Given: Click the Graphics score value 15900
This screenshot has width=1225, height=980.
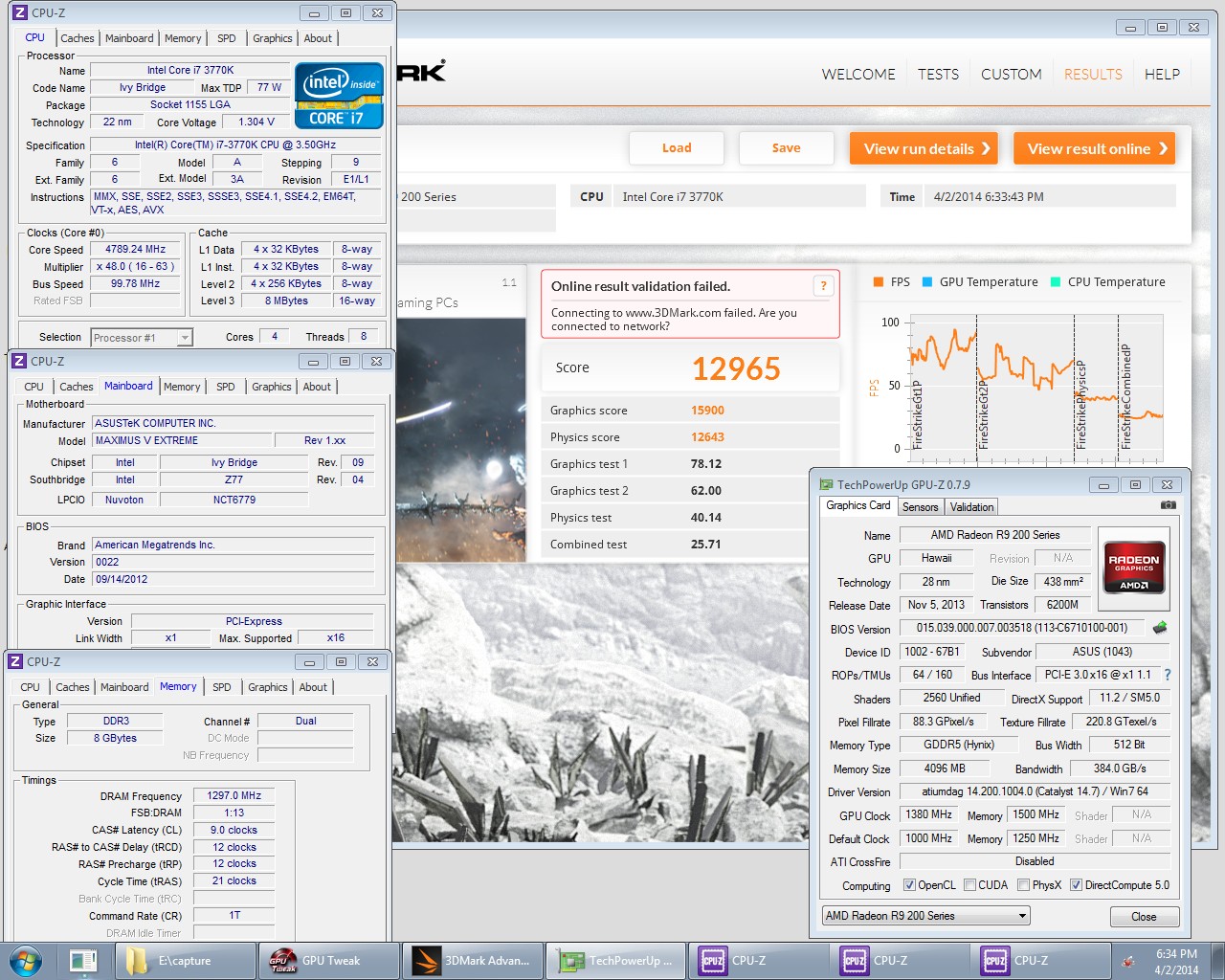Looking at the screenshot, I should 707,411.
